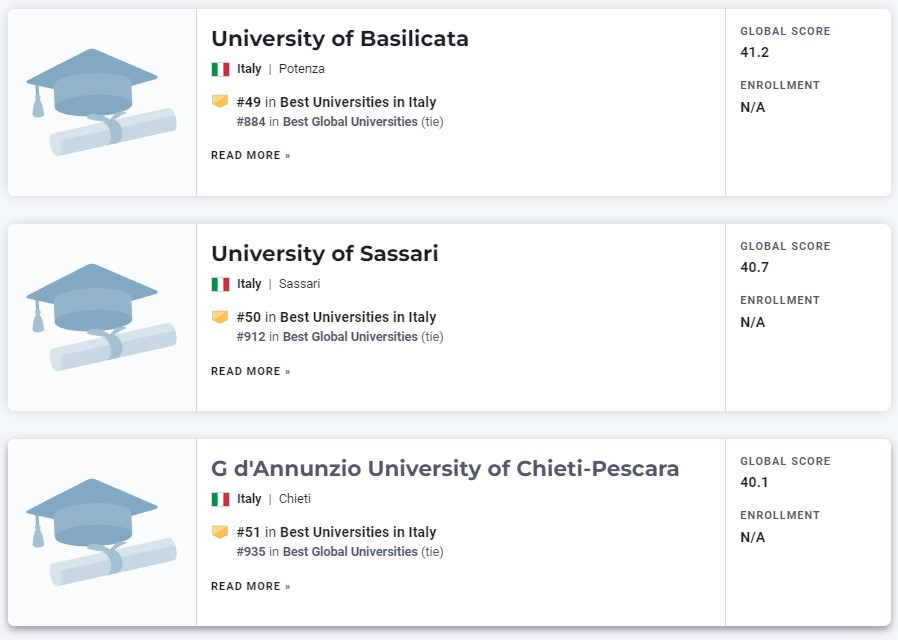Click Italian flag icon beside Chieti
898x640 pixels.
(220, 499)
